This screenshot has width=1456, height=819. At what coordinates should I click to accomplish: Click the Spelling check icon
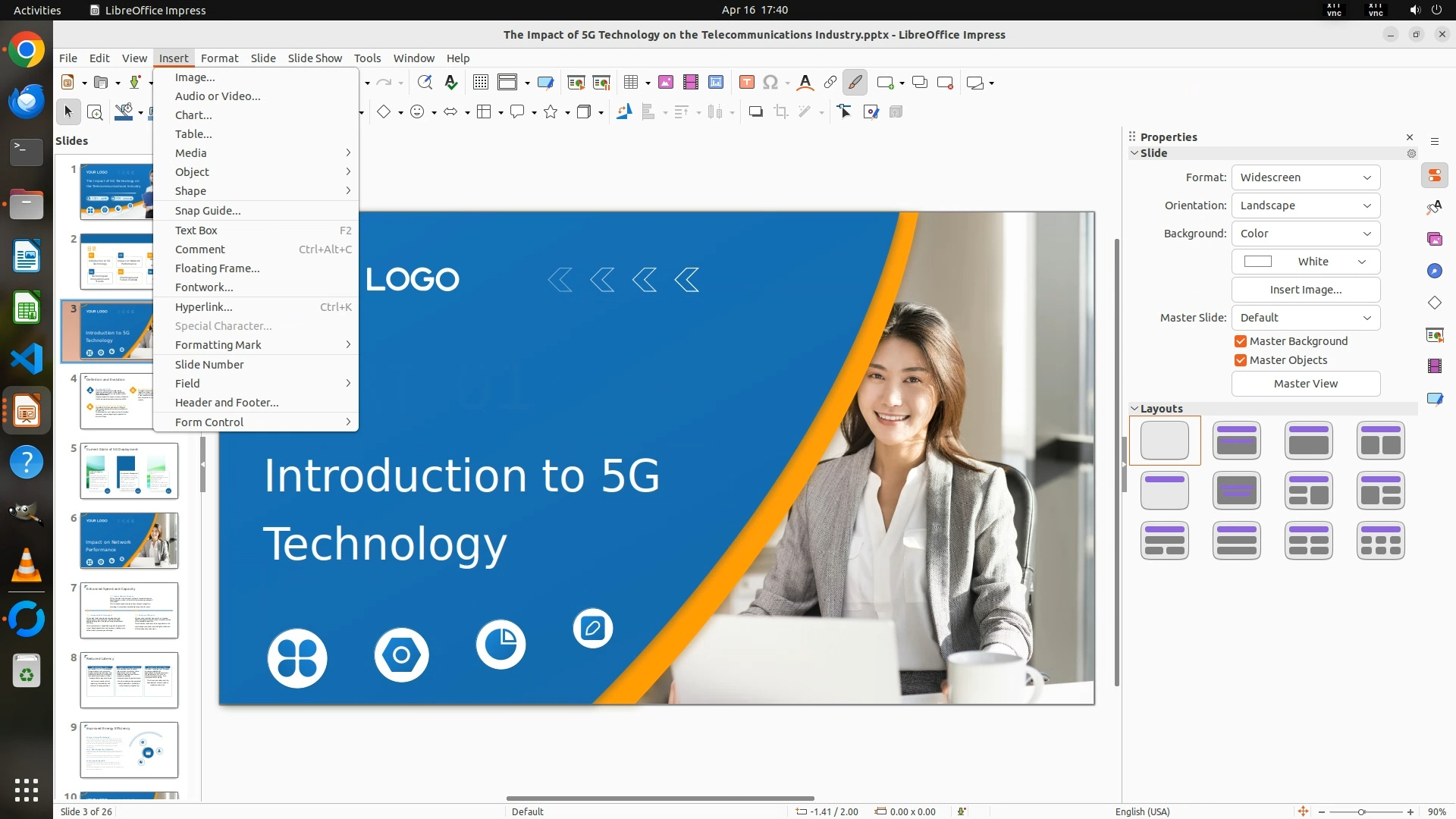(x=451, y=83)
